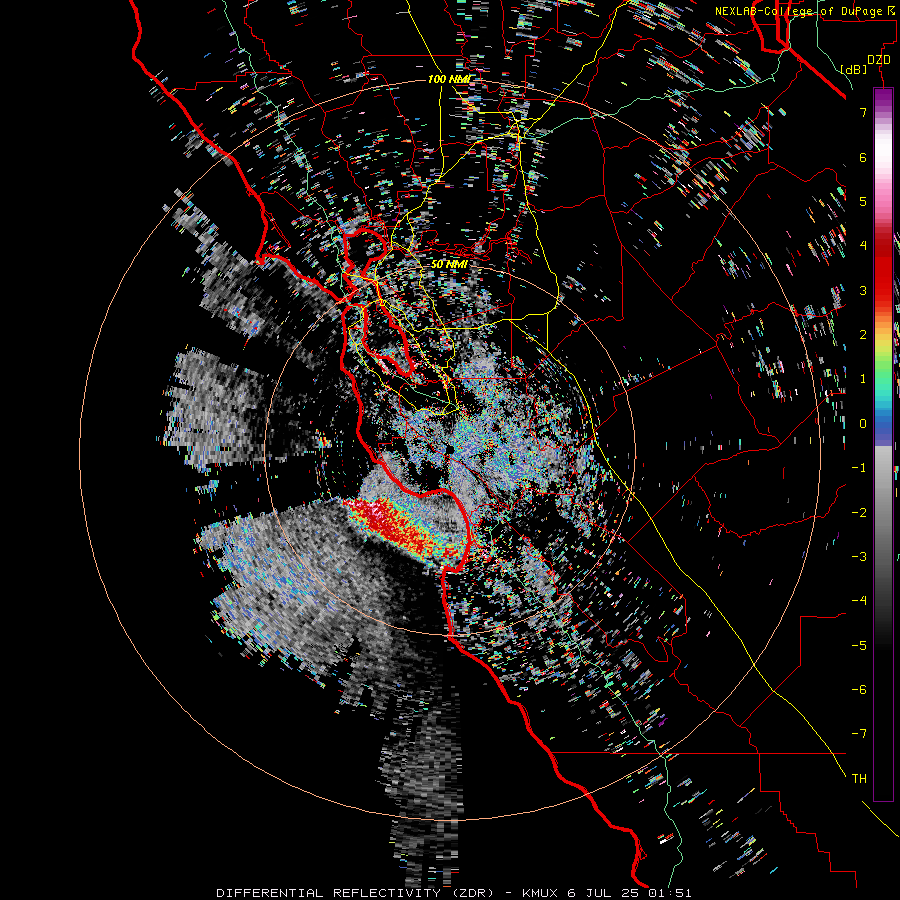
Task: Click the NEXLAB-College of DuPage label
Action: (800, 11)
